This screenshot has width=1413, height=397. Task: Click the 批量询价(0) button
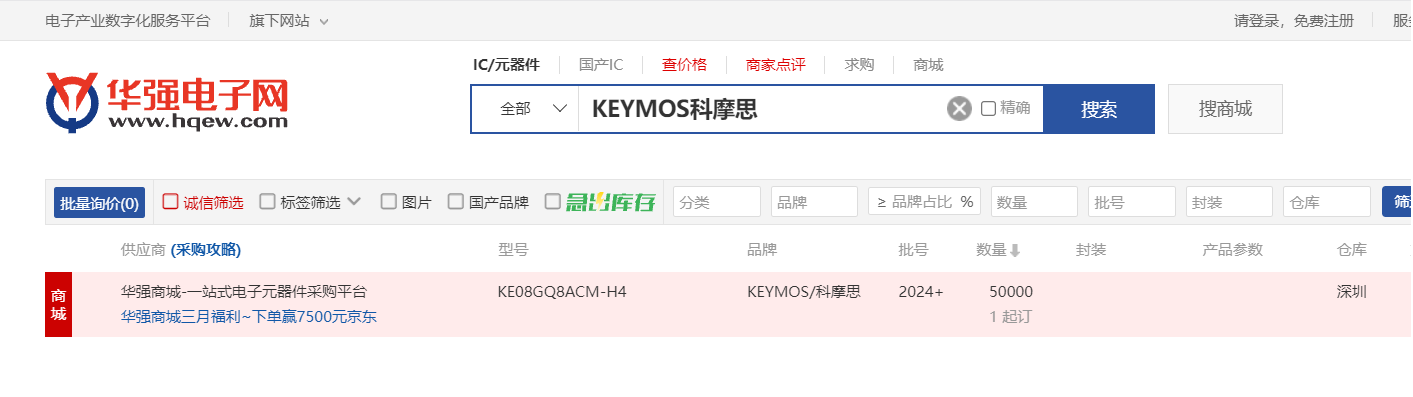pos(99,203)
